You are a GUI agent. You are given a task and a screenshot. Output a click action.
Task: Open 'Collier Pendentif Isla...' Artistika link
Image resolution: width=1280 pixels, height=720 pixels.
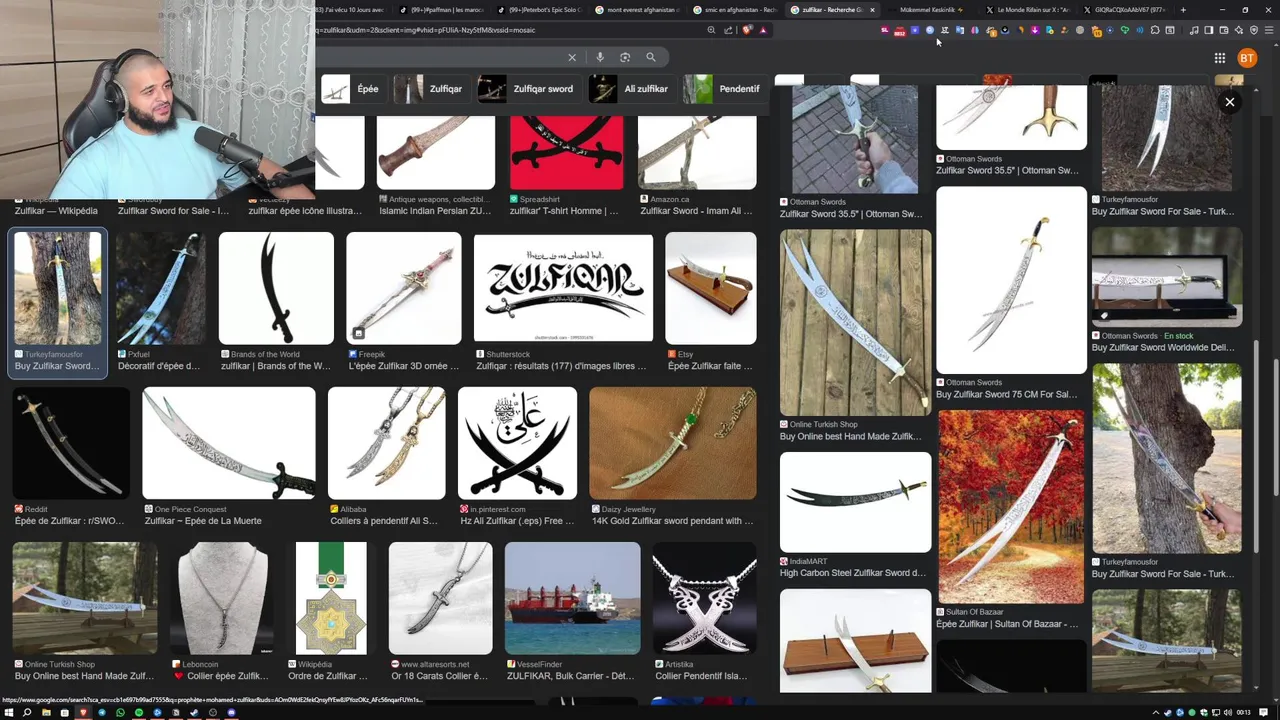point(701,676)
